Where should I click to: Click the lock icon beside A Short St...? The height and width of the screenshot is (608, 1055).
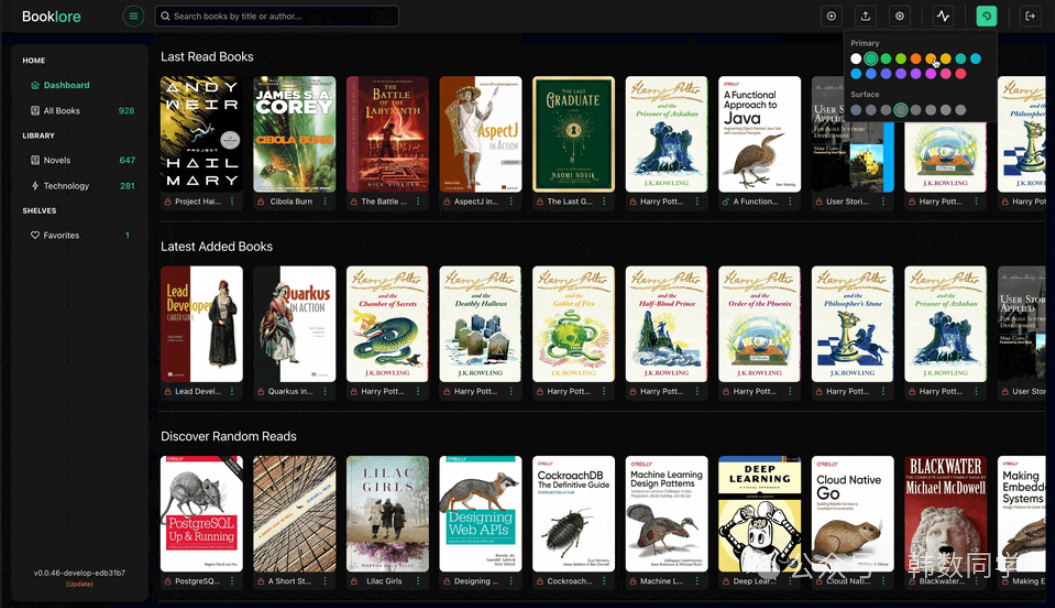point(260,581)
